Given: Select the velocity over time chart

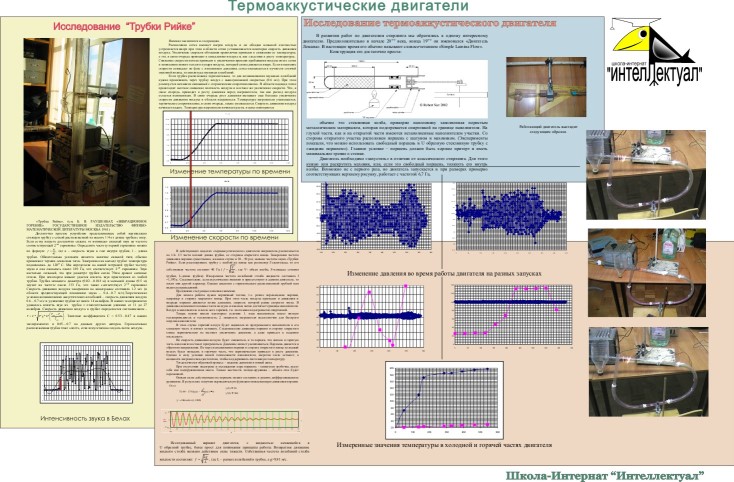Looking at the screenshot, I should 228,205.
